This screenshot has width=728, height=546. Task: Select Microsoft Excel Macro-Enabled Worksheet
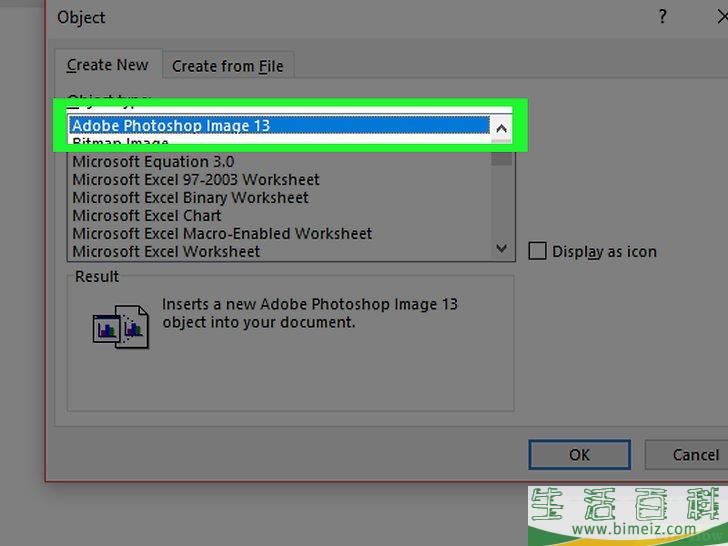[221, 234]
